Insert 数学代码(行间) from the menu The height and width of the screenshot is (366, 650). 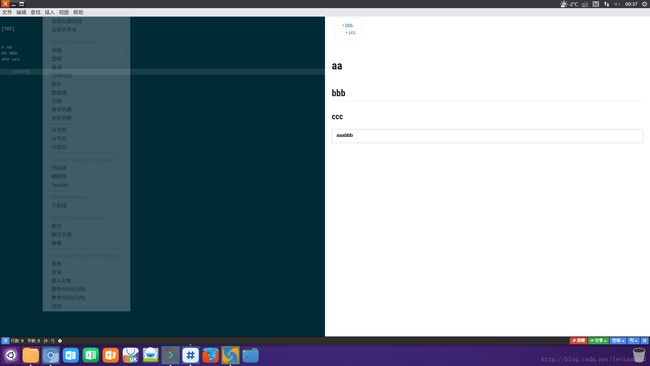[x=86, y=289]
